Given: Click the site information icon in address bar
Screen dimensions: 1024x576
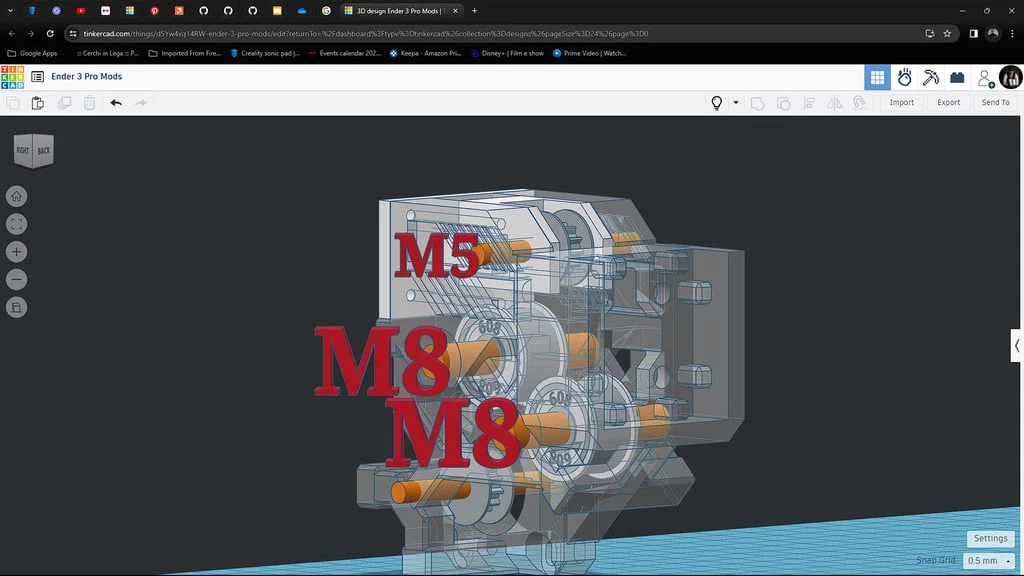Looking at the screenshot, I should (x=73, y=33).
